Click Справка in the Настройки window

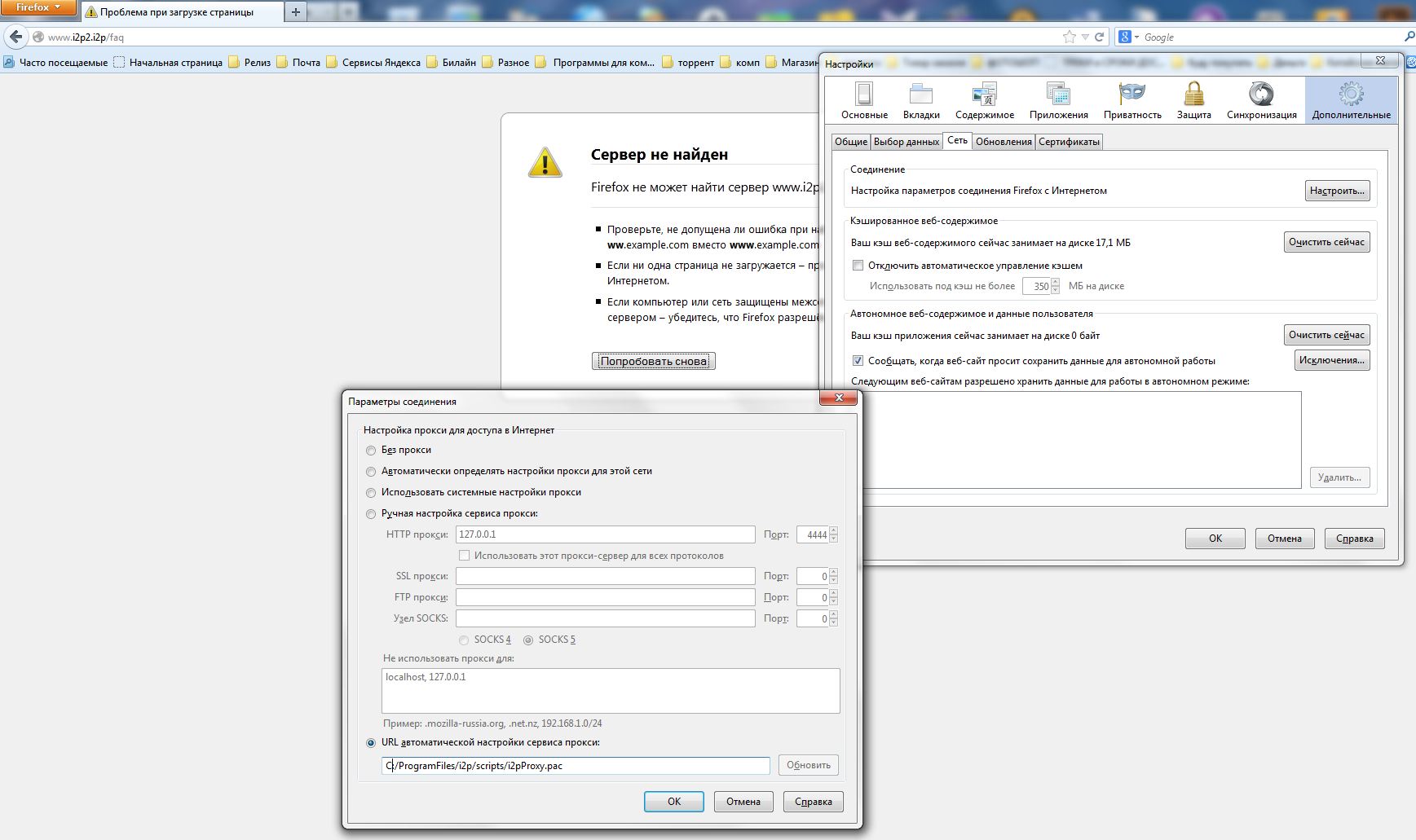pos(1355,539)
